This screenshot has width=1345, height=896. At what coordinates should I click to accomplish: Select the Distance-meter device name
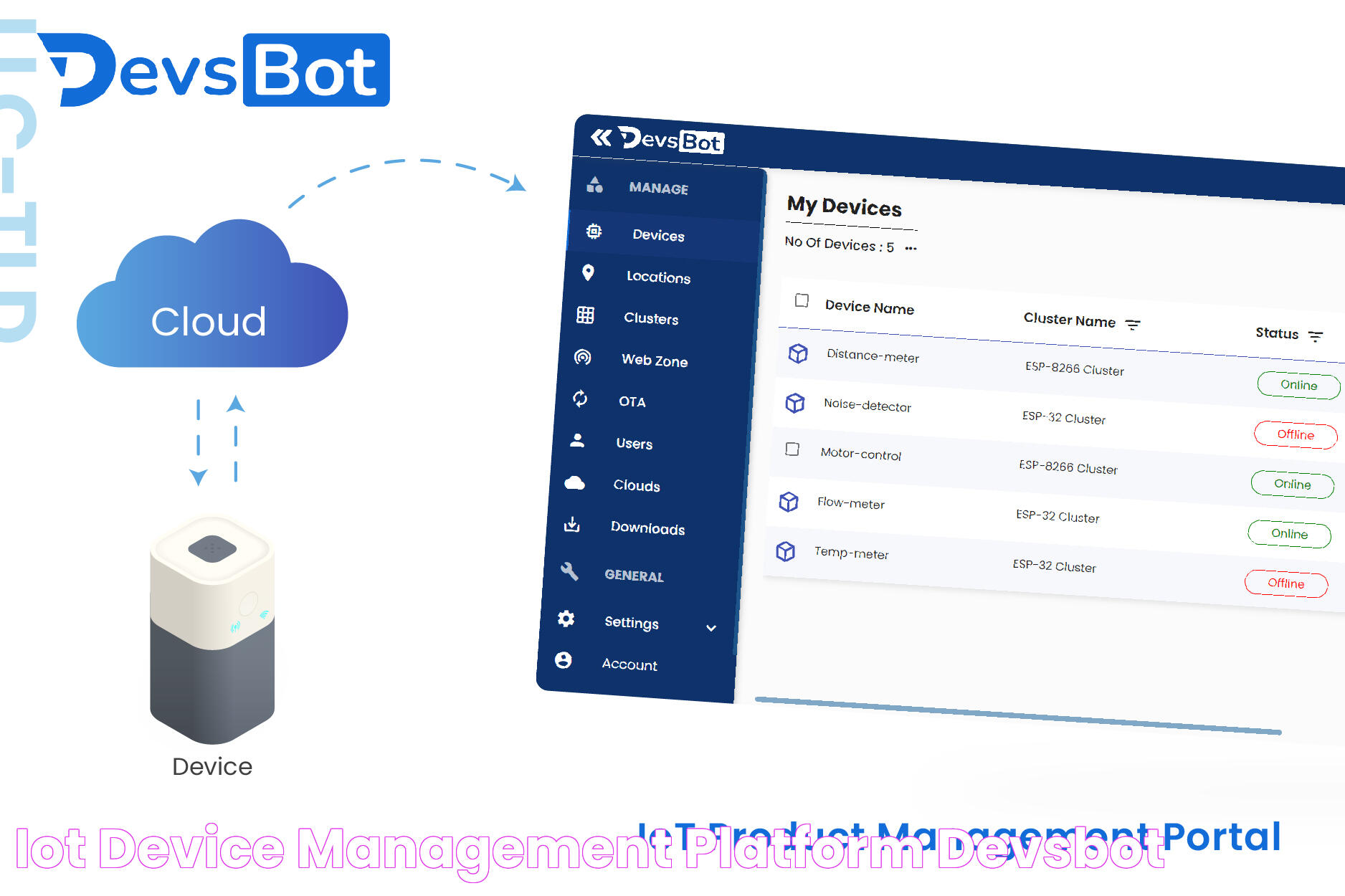873,356
